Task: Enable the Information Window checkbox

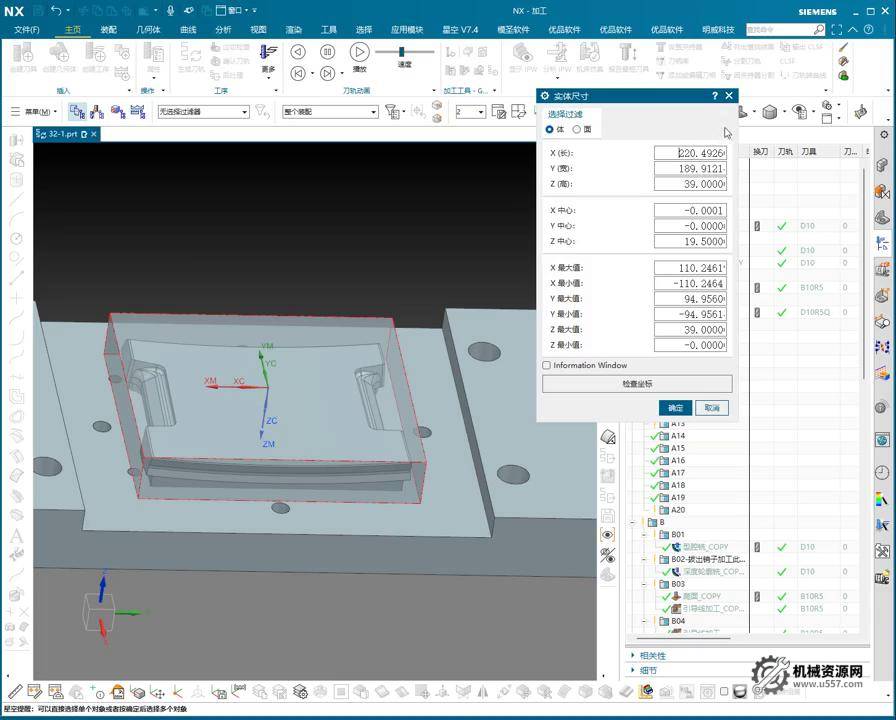Action: (547, 365)
